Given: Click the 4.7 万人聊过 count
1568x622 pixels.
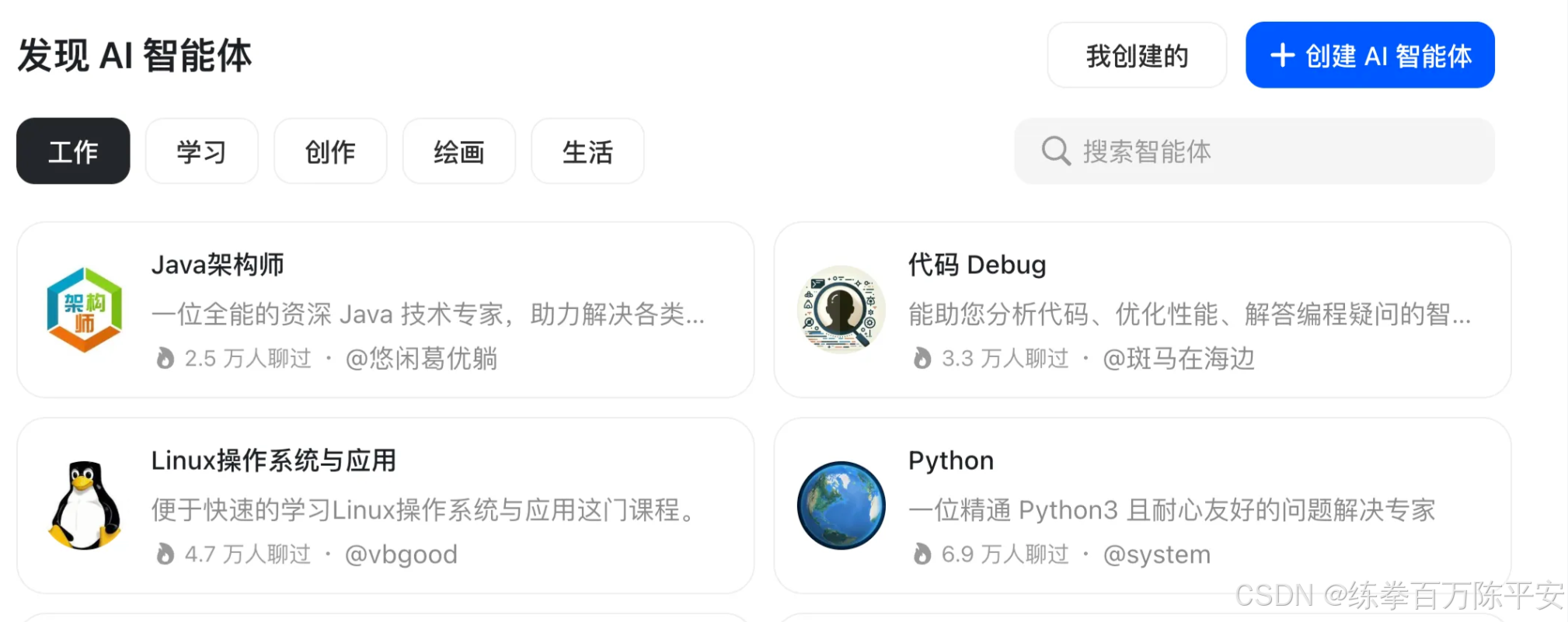Looking at the screenshot, I should tap(248, 554).
